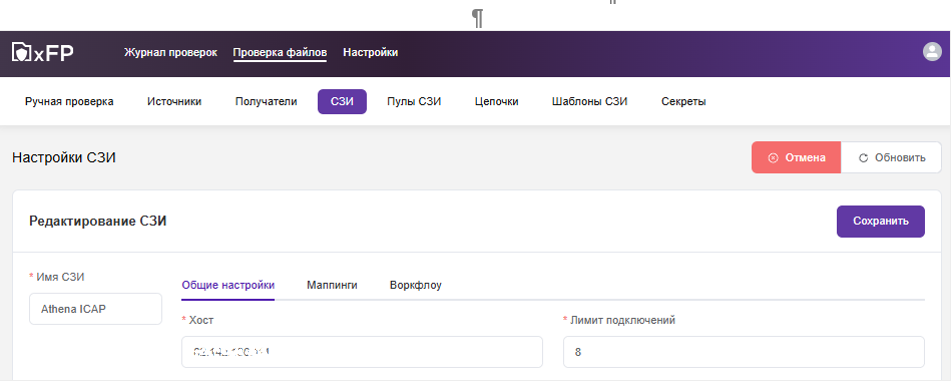Click the Хост input field
The image size is (951, 386).
point(362,352)
